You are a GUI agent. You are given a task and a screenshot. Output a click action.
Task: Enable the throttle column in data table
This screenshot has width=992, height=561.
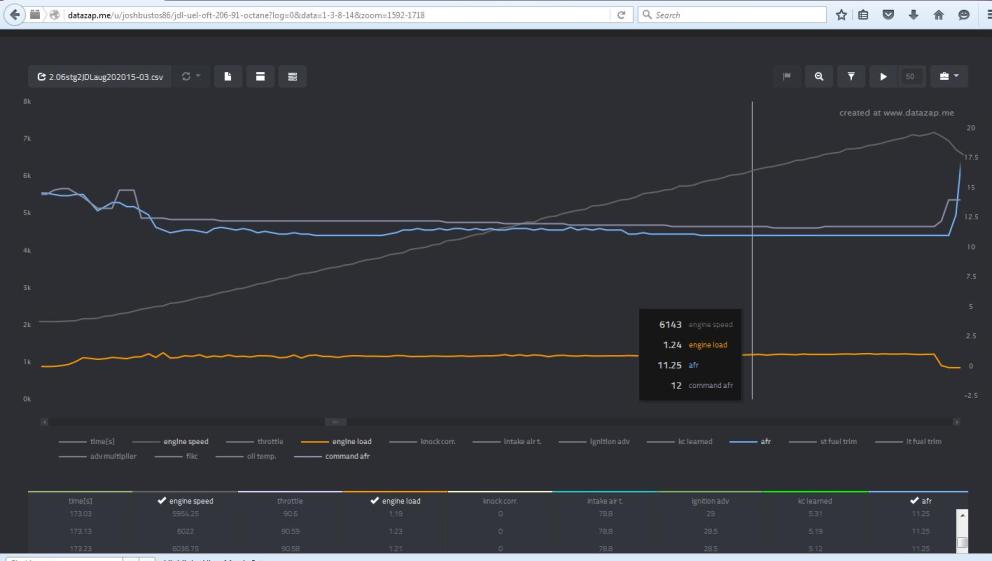click(290, 501)
